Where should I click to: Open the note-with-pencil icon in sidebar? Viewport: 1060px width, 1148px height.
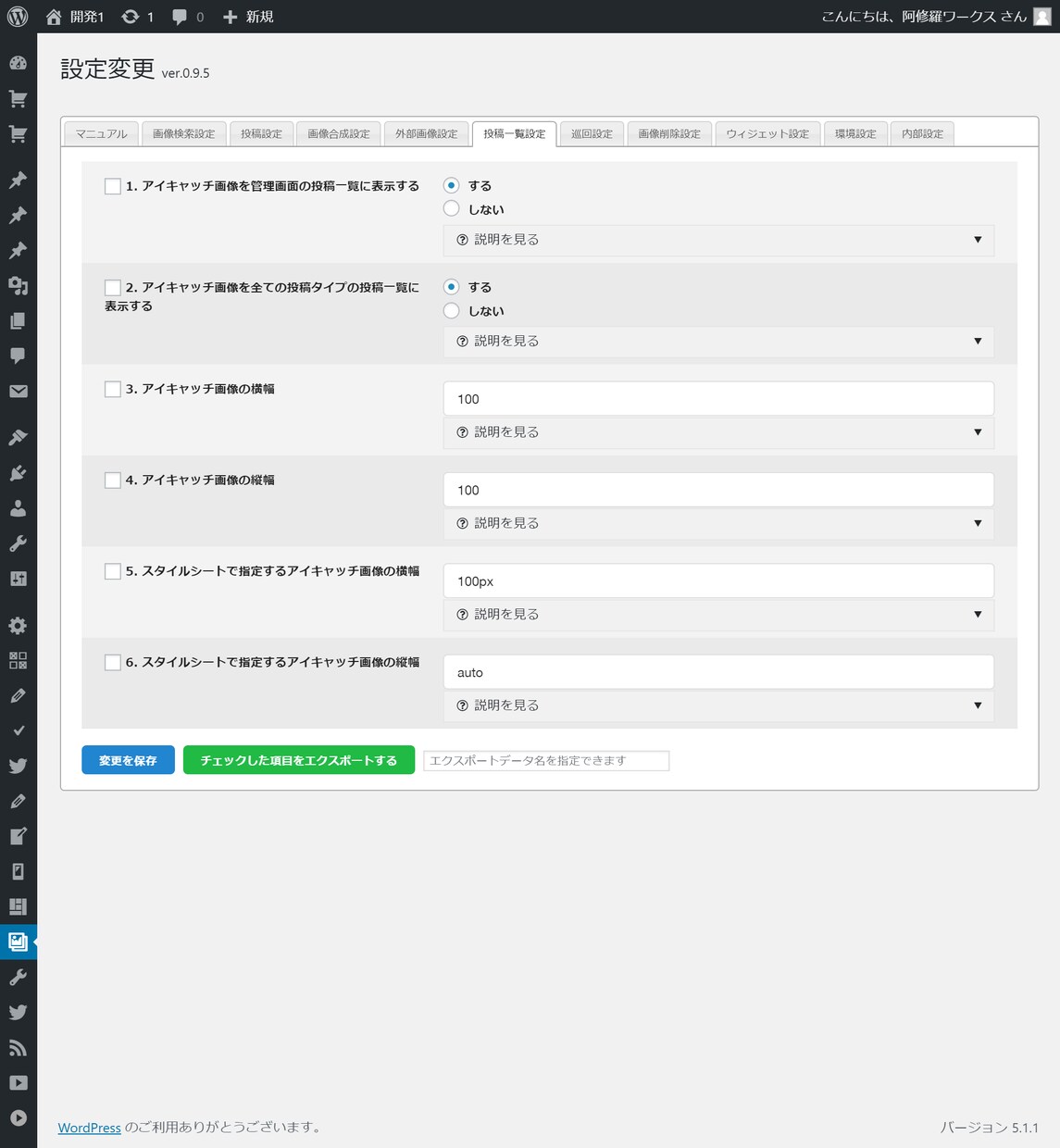(x=18, y=836)
